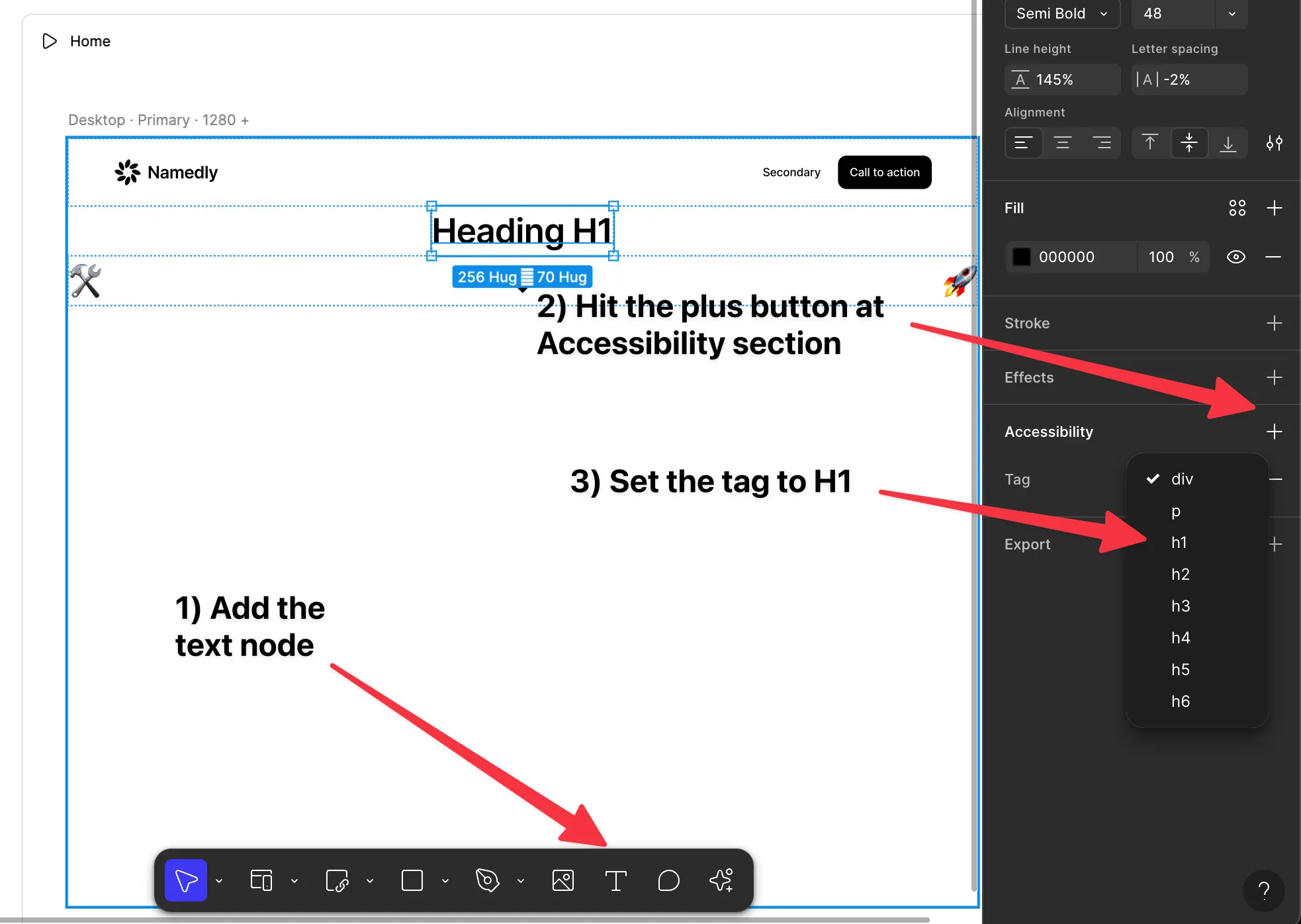Image resolution: width=1301 pixels, height=924 pixels.
Task: Select the Move (arrow) tool
Action: (x=186, y=880)
